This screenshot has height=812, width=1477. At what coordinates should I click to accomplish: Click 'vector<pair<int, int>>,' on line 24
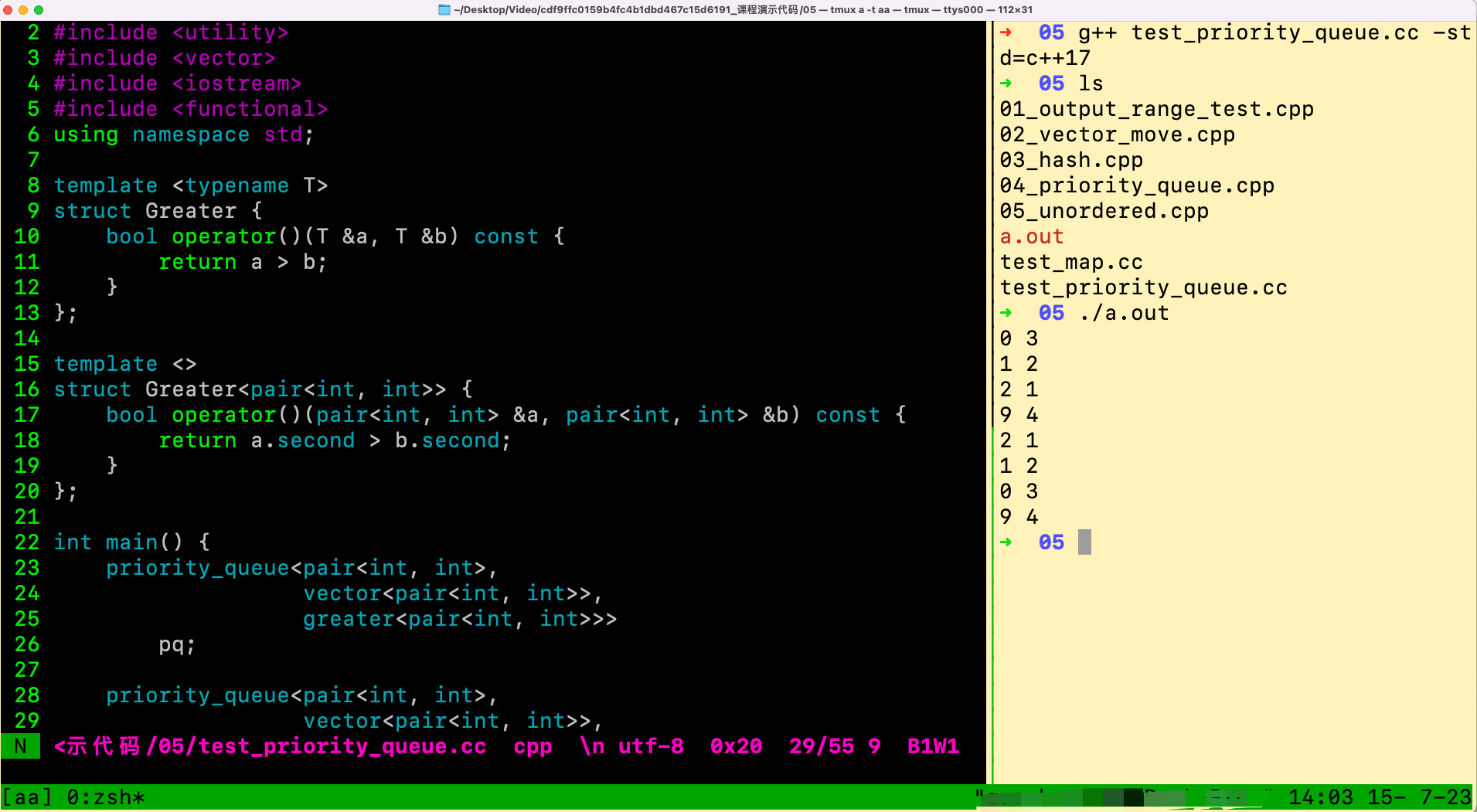(453, 593)
